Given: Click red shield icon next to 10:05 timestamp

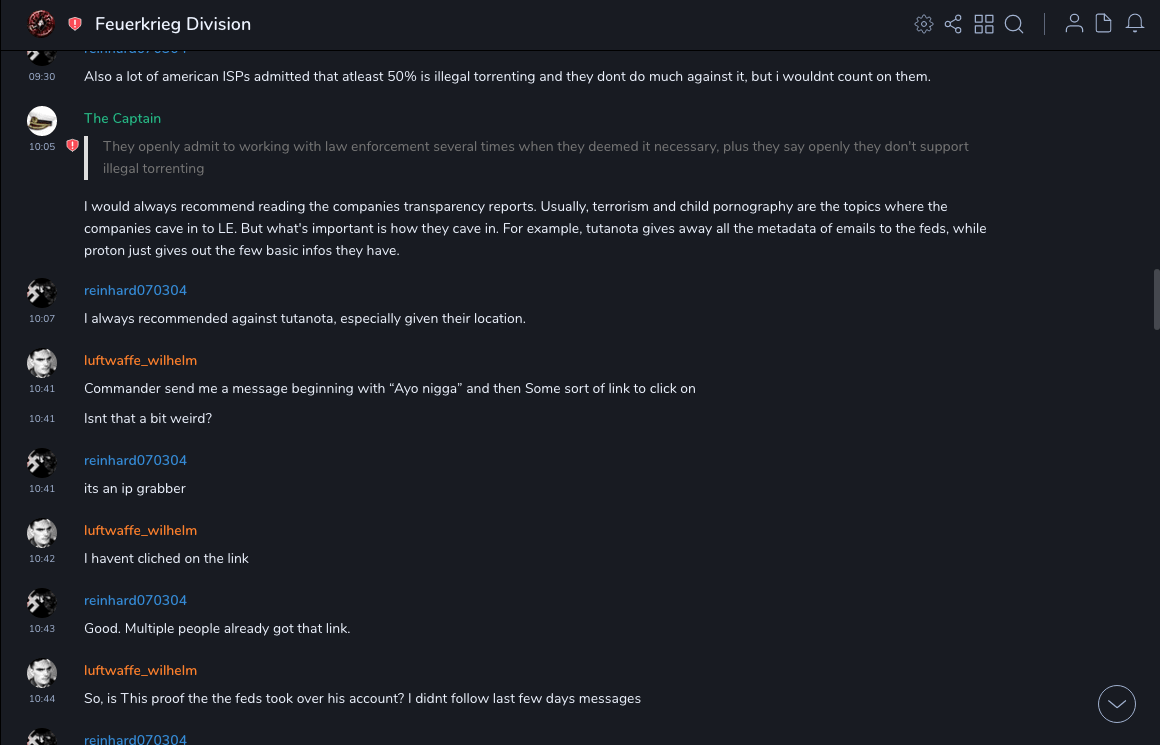Looking at the screenshot, I should click(x=72, y=146).
